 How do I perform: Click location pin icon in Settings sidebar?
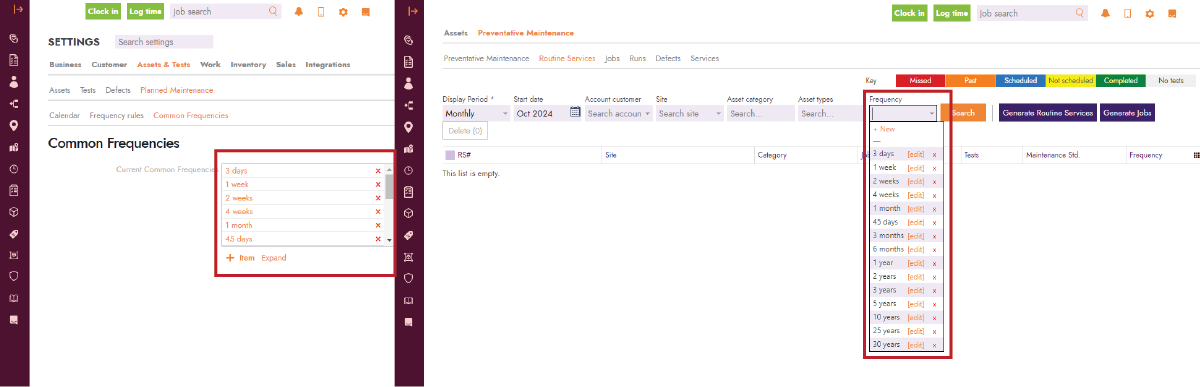[14, 125]
